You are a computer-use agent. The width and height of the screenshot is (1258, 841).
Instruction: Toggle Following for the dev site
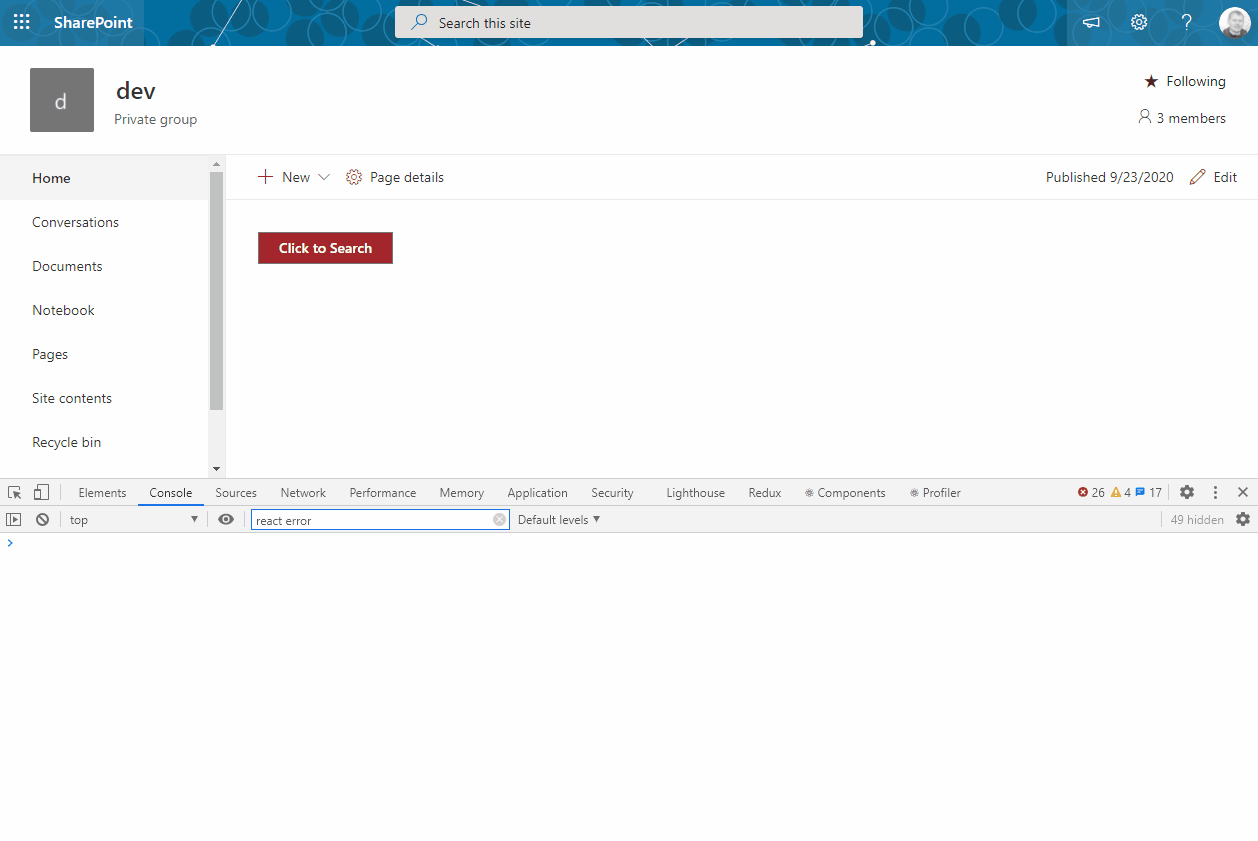[1184, 81]
